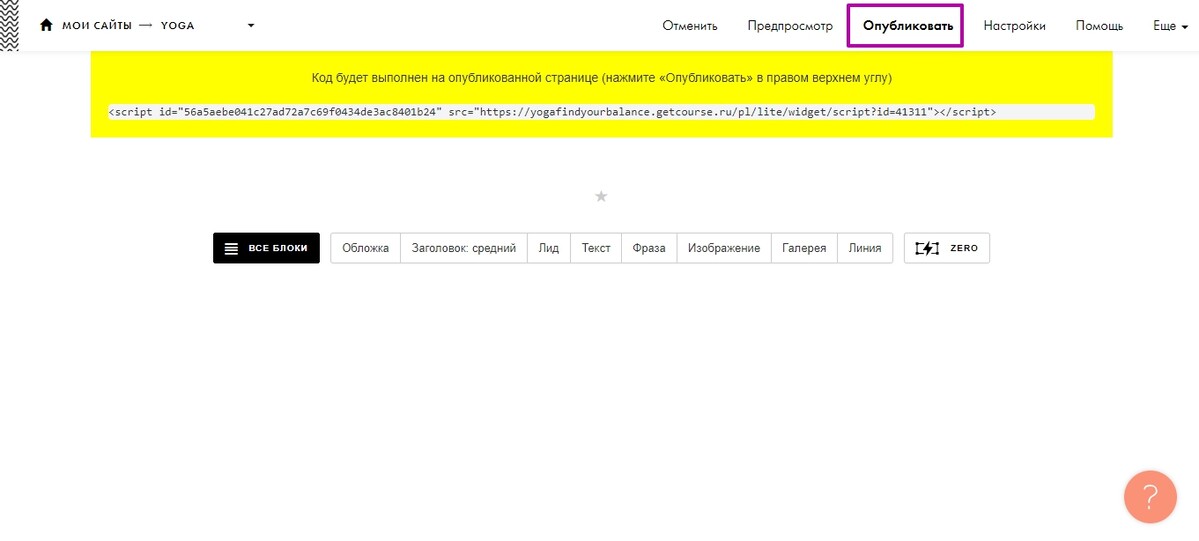Open Предпросмотр of the page
The height and width of the screenshot is (541, 1199).
790,26
